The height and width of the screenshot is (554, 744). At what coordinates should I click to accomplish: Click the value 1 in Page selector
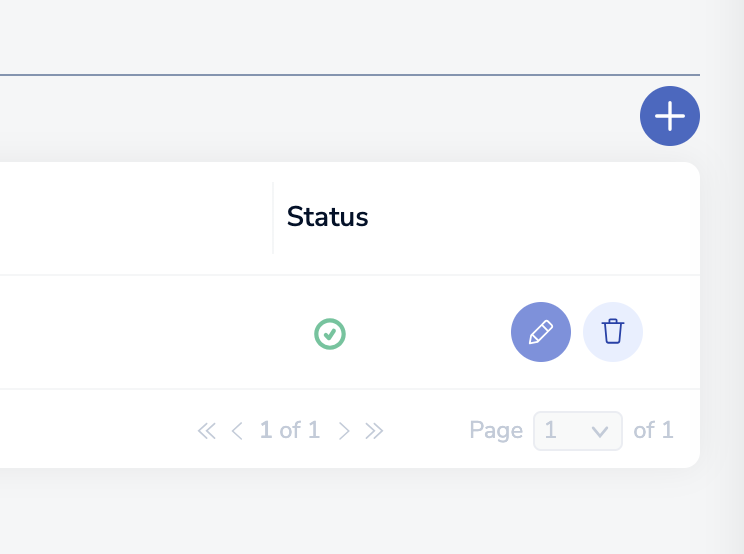551,431
